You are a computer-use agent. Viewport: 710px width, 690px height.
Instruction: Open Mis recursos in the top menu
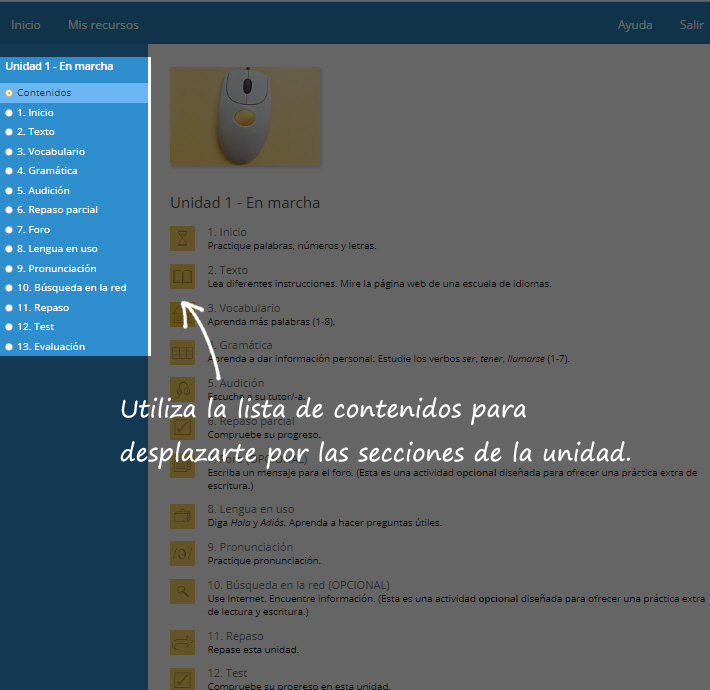[103, 25]
